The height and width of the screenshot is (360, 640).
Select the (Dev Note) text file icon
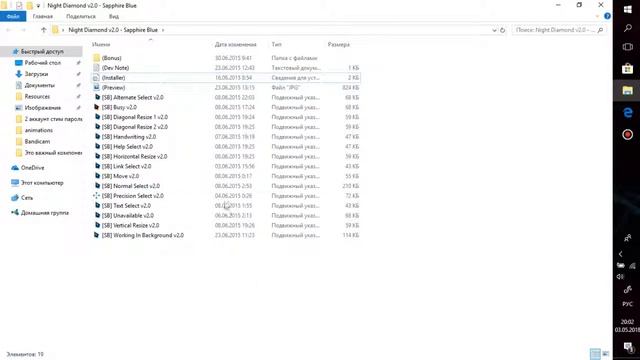(96, 68)
